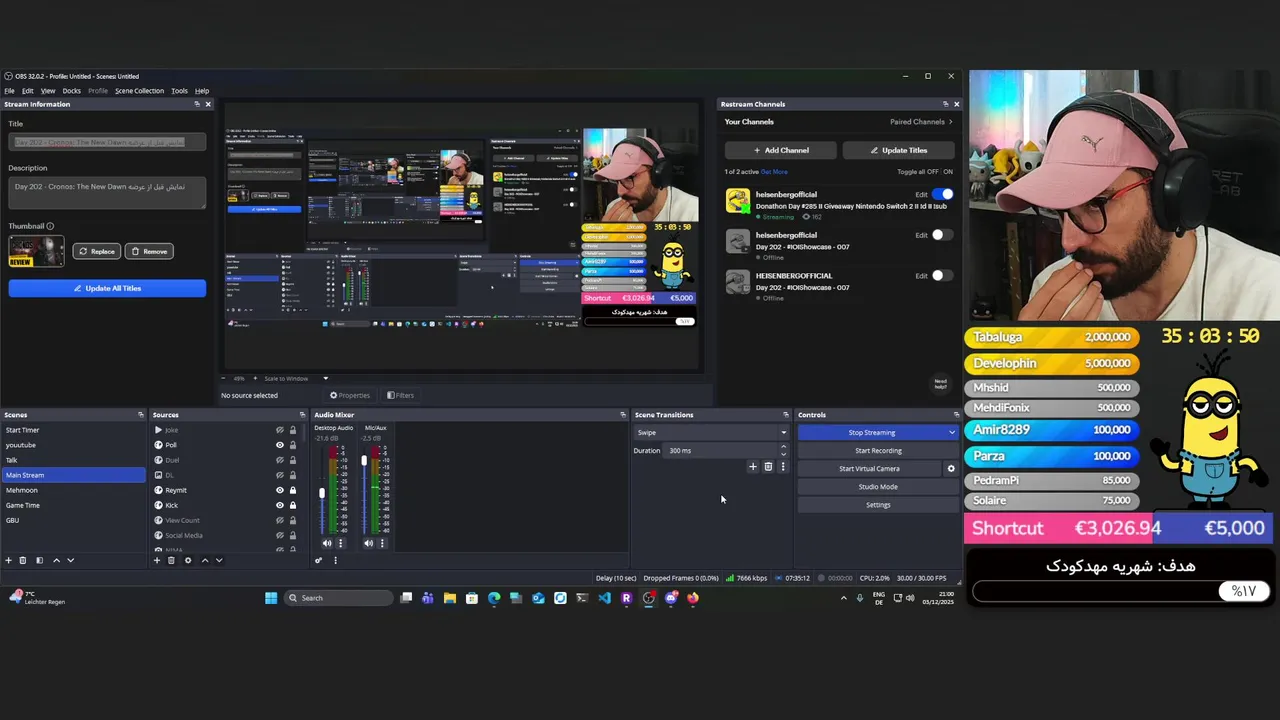Add a scene transition with the plus icon
The height and width of the screenshot is (720, 1280).
click(753, 466)
